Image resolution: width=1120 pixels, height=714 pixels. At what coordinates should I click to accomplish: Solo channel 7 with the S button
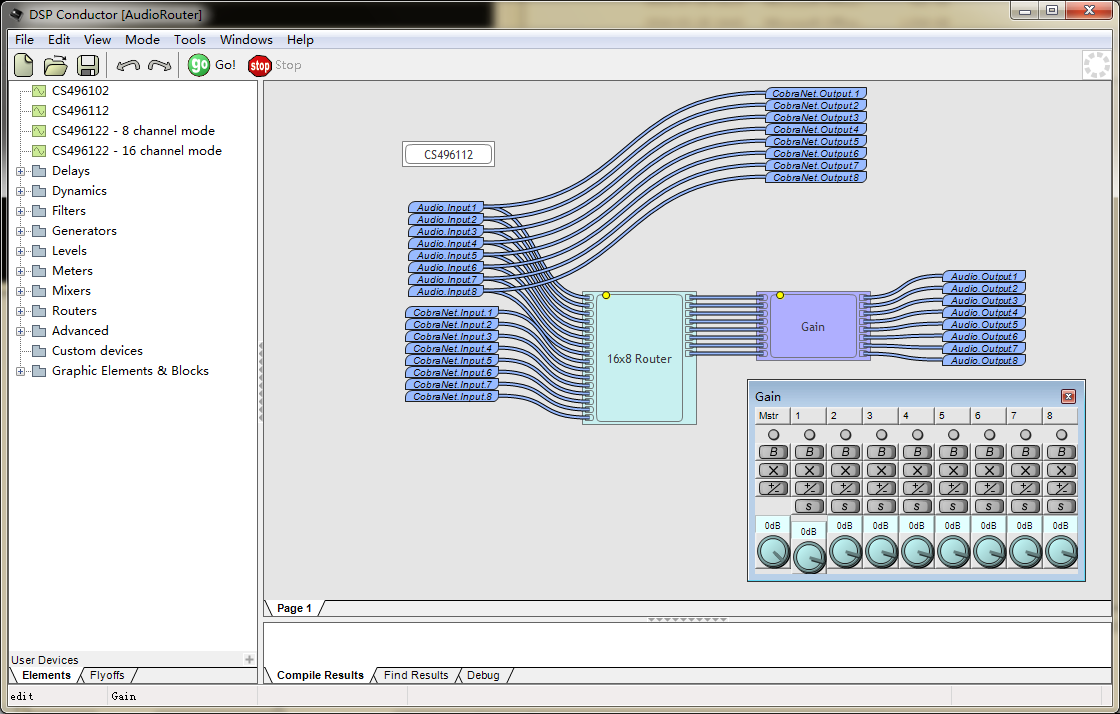point(1025,506)
